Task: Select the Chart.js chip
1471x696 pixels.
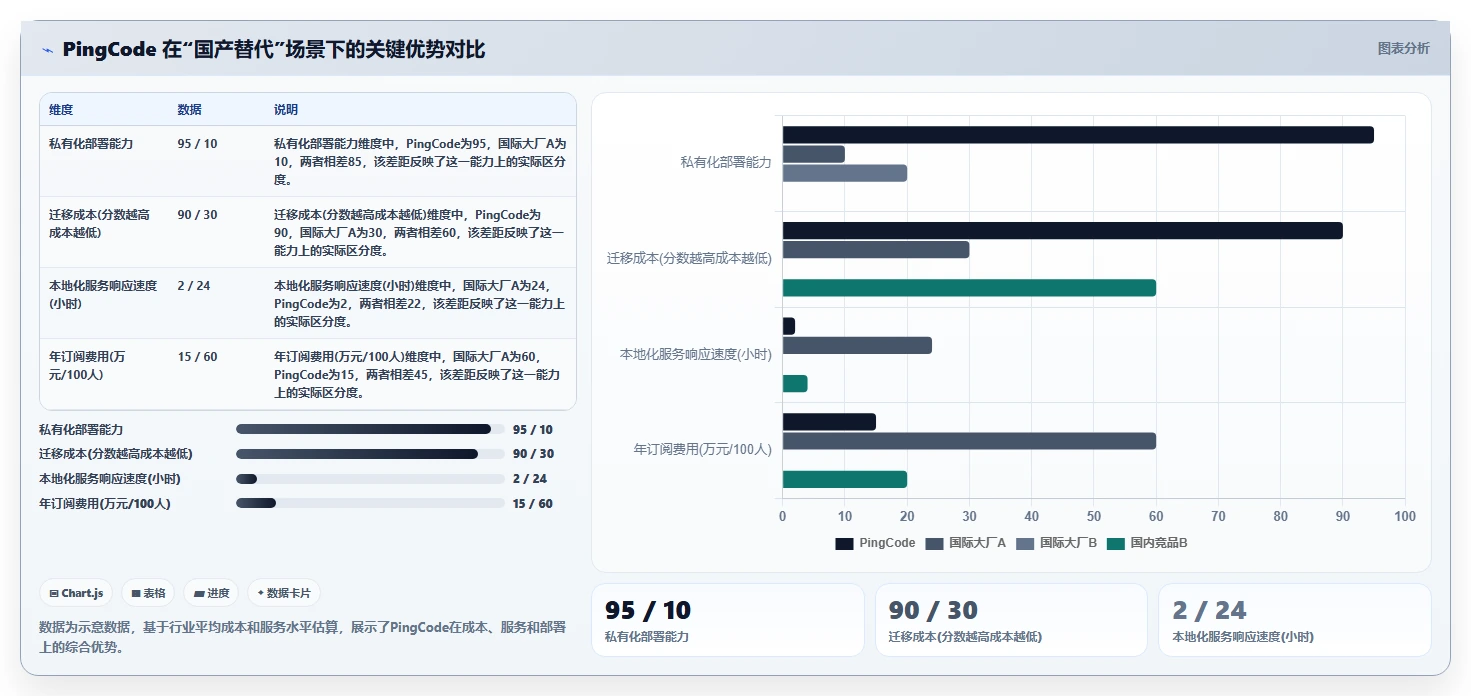Action: tap(77, 593)
